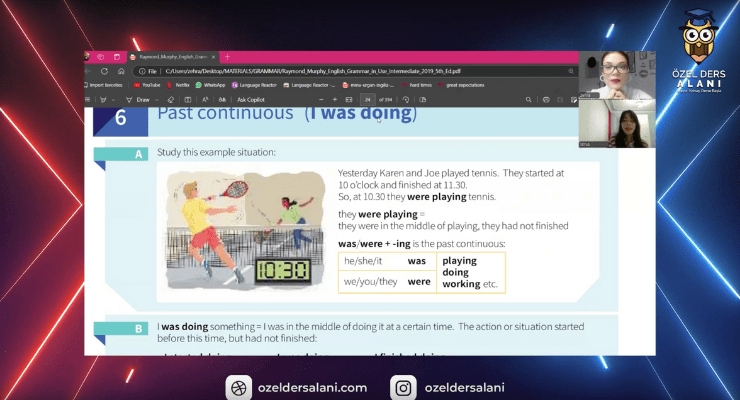Select the Erase tool icon
Viewport: 740px width, 400px height.
170,100
